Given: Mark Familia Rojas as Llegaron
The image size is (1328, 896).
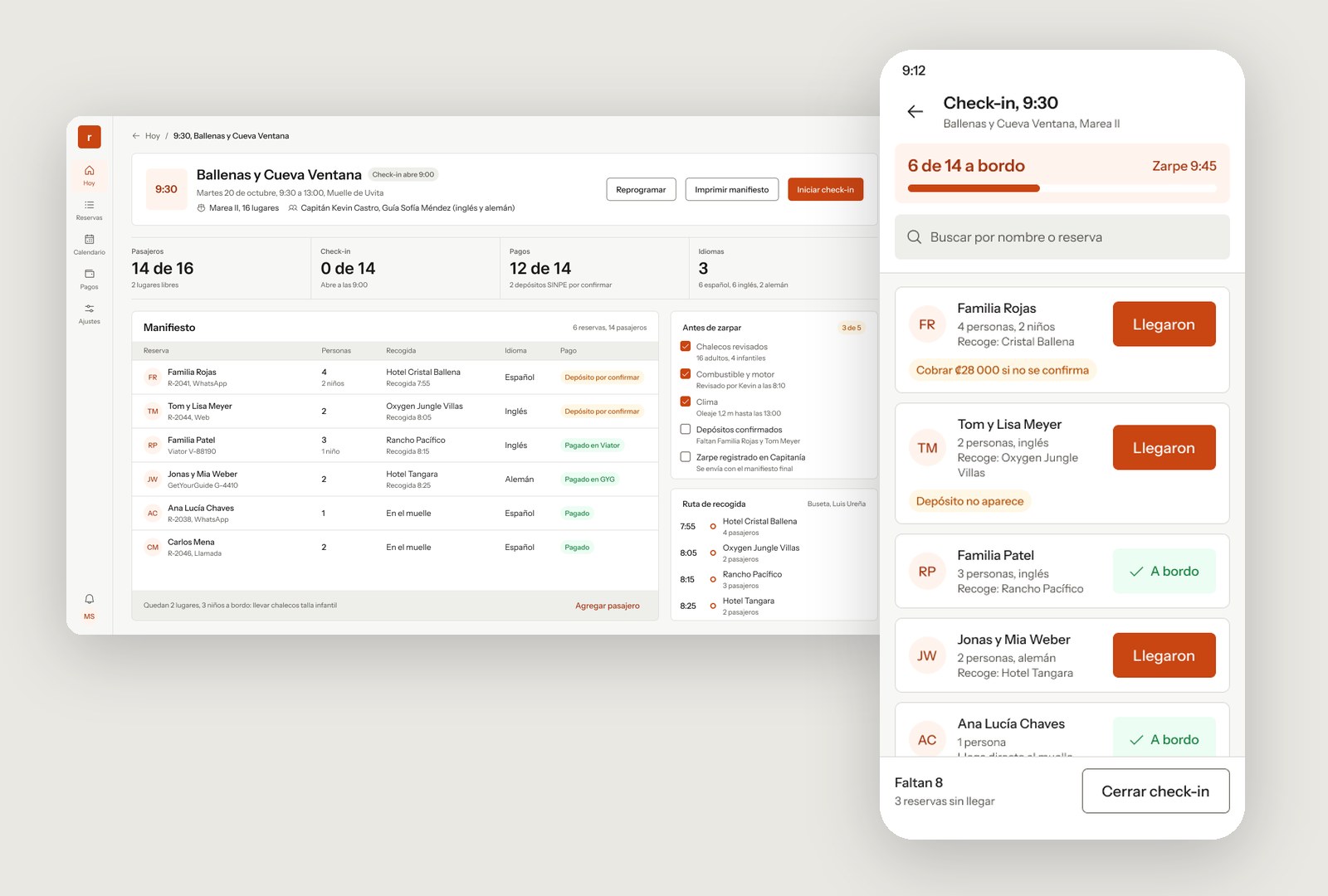Looking at the screenshot, I should coord(1164,324).
